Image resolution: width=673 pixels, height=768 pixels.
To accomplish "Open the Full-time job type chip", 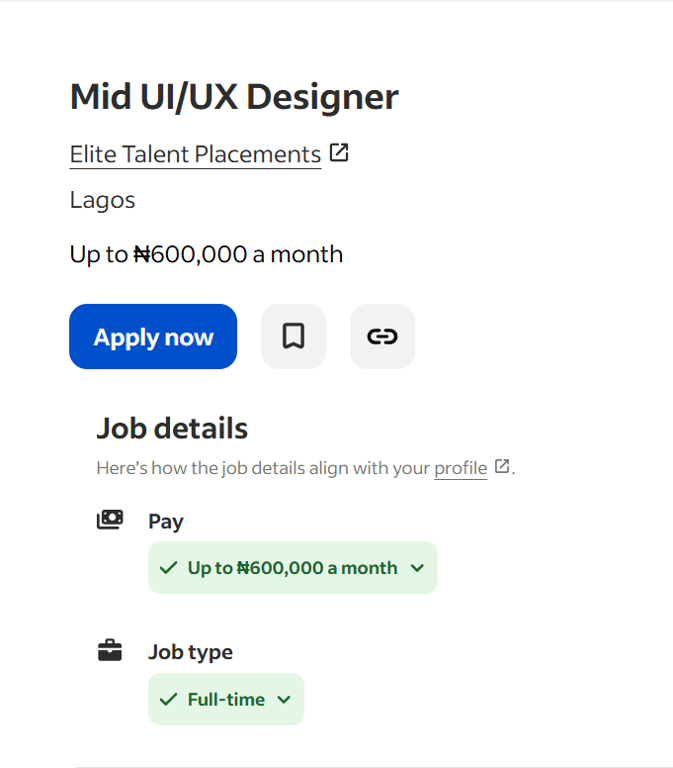I will [226, 699].
